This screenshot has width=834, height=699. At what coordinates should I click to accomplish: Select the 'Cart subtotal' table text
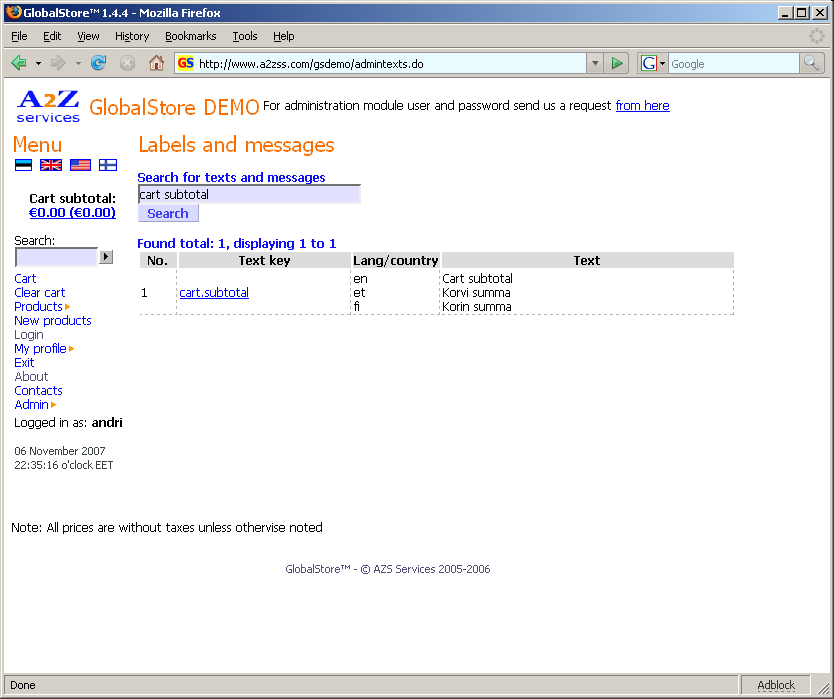click(478, 279)
